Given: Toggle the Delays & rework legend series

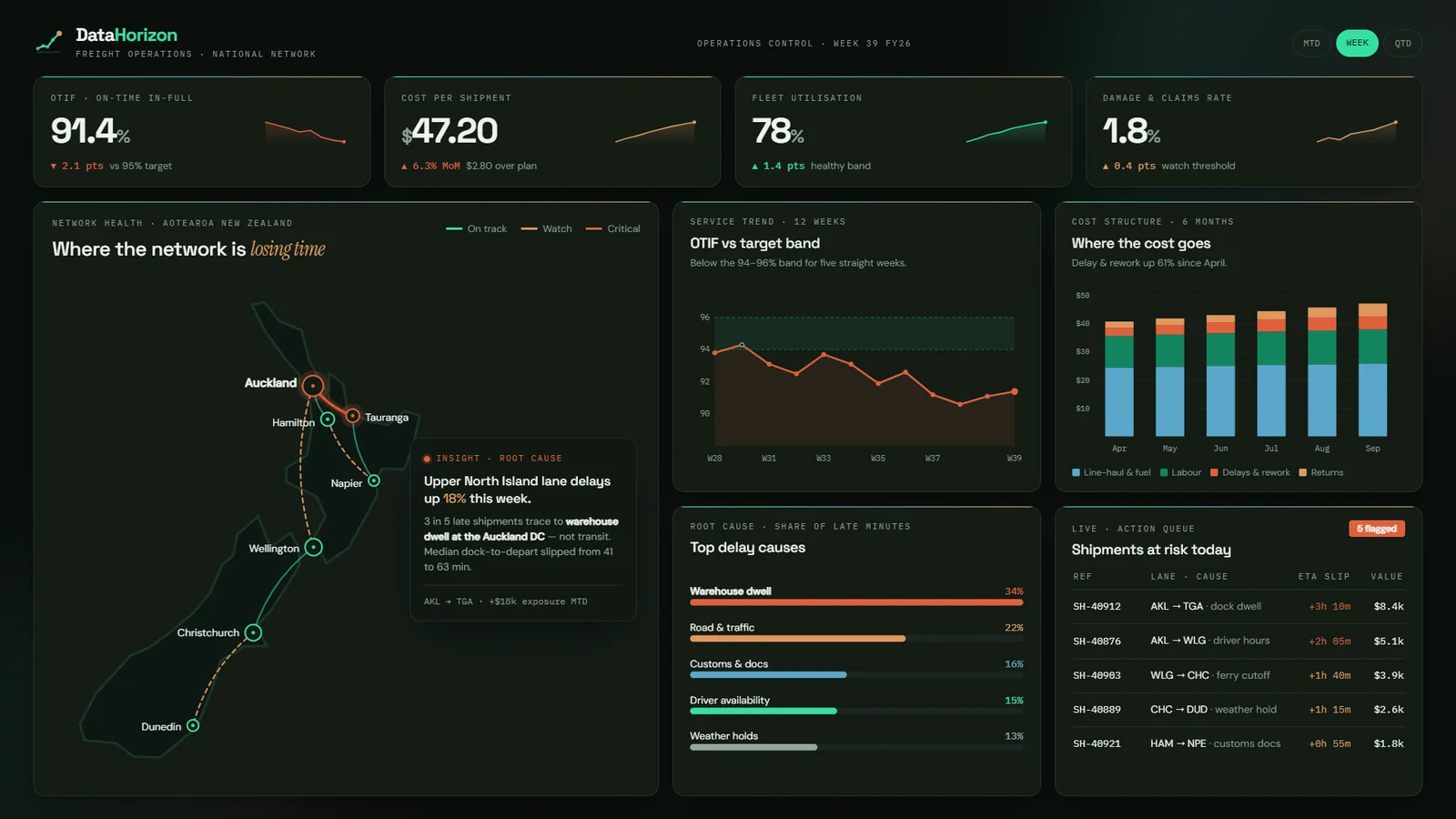Looking at the screenshot, I should pos(1249,472).
